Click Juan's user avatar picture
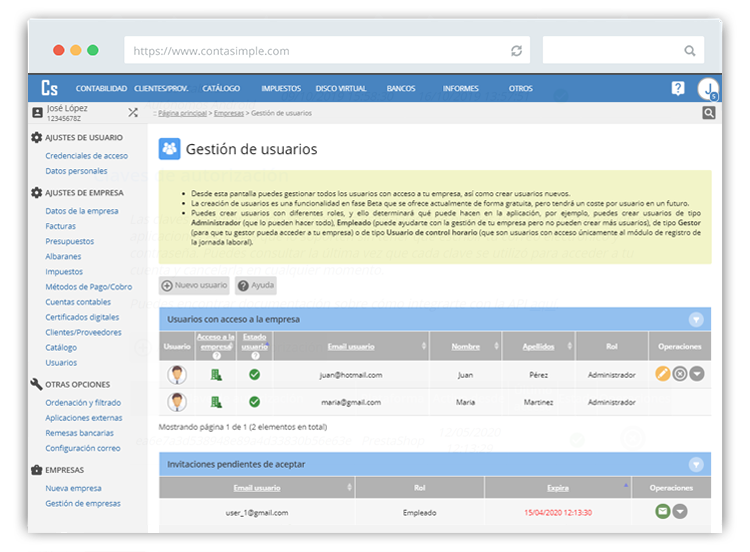This screenshot has height=552, width=750. [x=177, y=375]
